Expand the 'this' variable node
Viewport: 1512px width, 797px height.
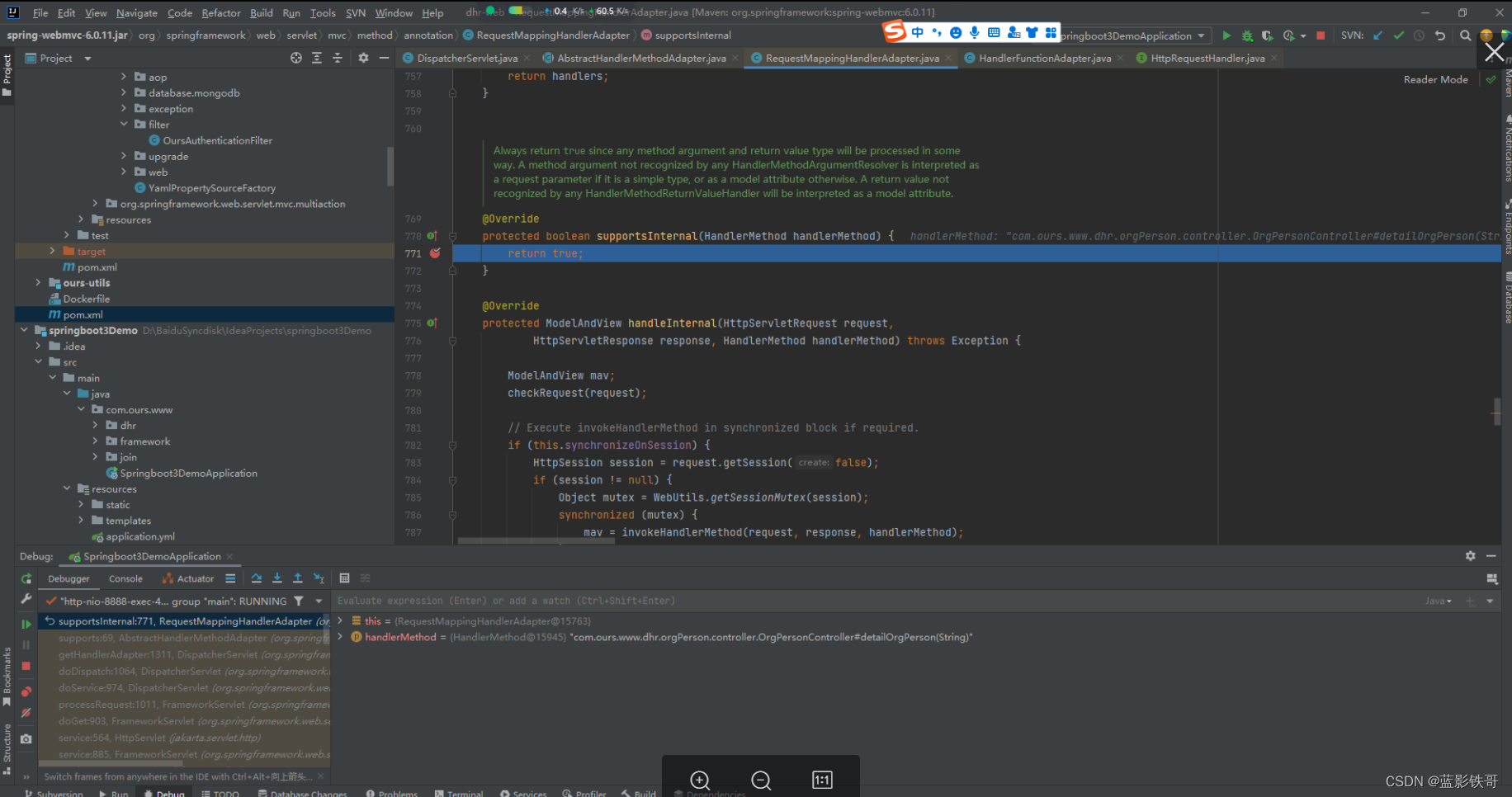tap(340, 620)
